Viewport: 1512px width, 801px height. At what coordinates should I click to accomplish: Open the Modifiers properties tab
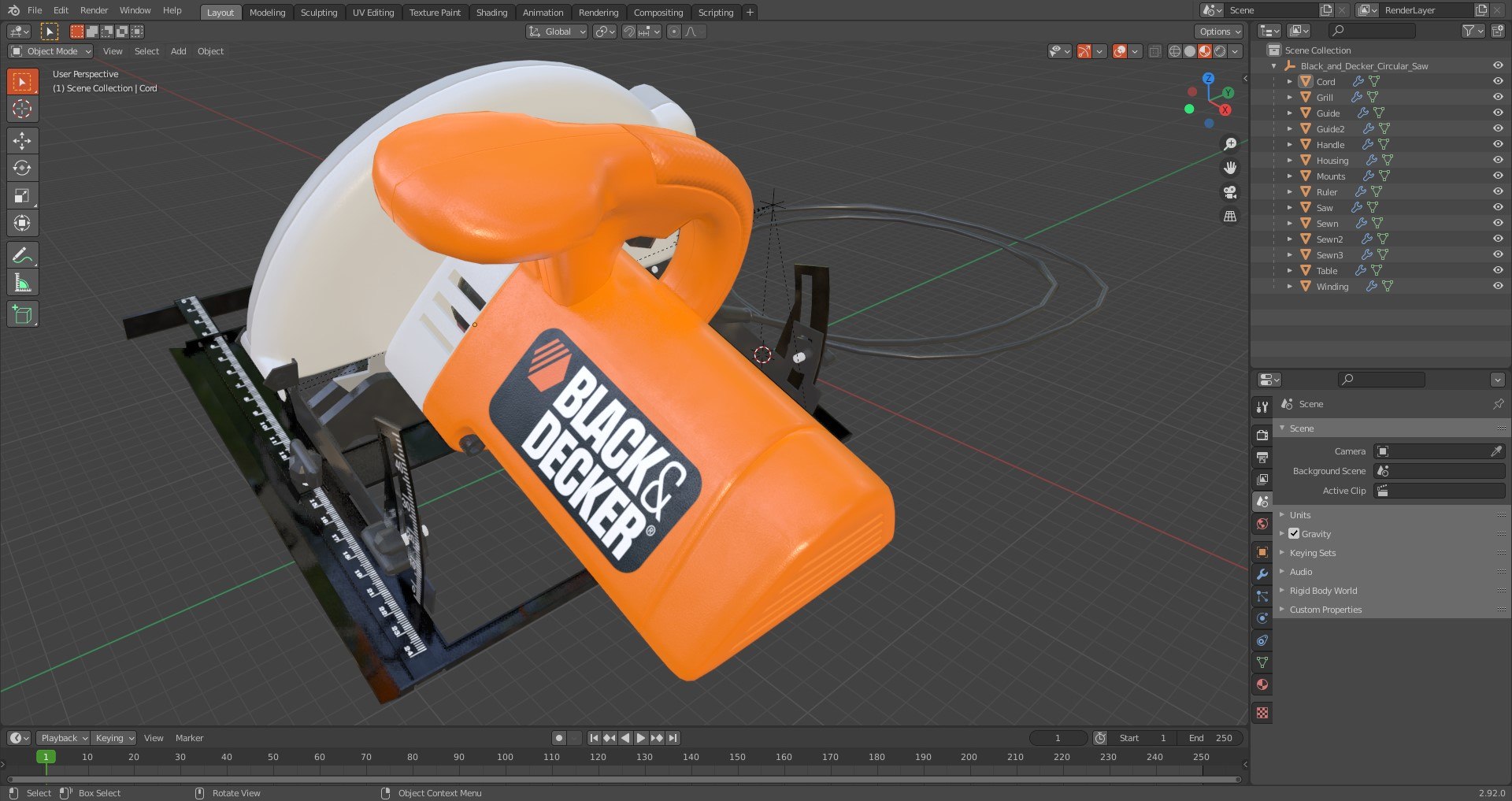1262,574
